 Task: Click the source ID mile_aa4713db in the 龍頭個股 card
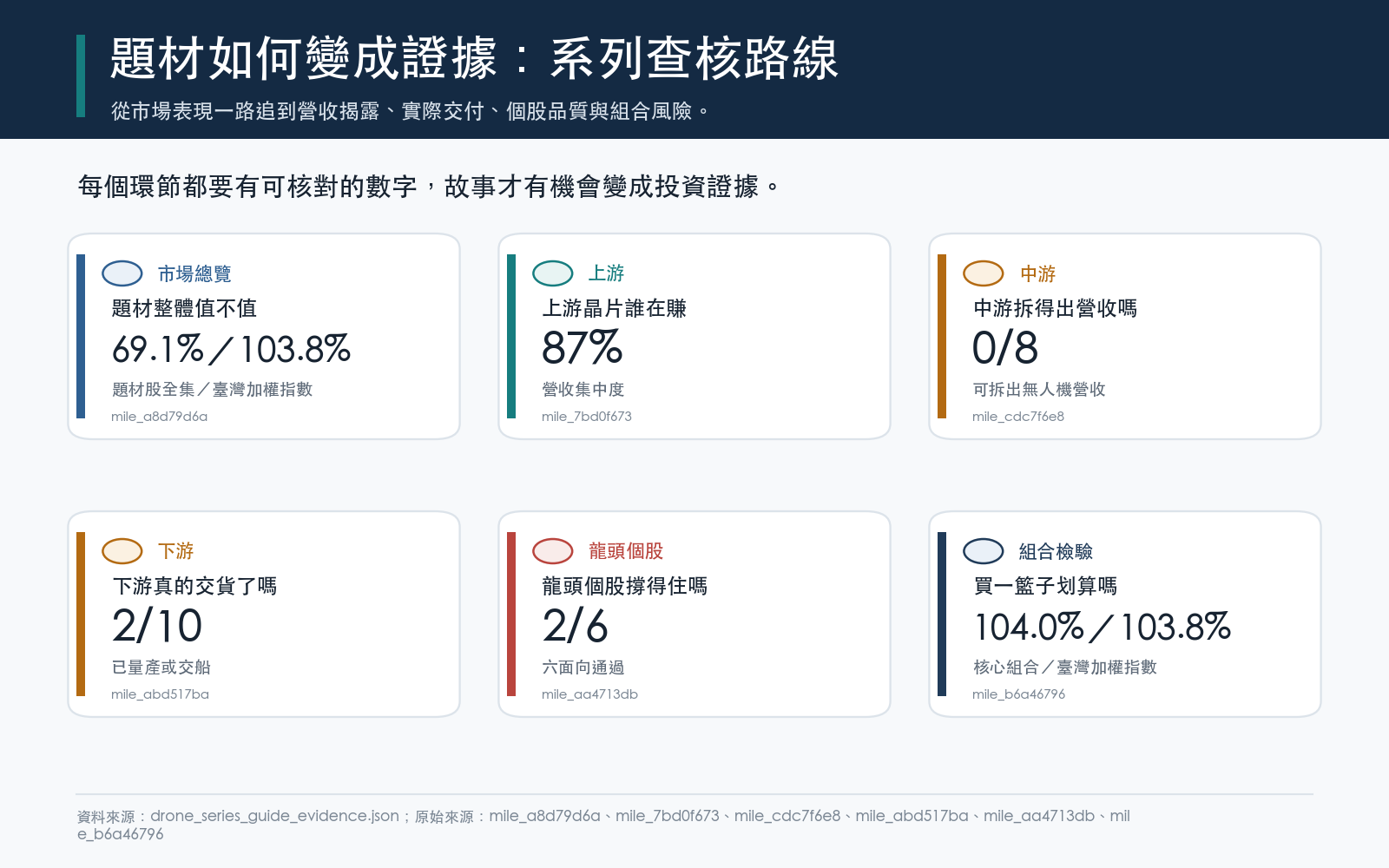(x=590, y=694)
